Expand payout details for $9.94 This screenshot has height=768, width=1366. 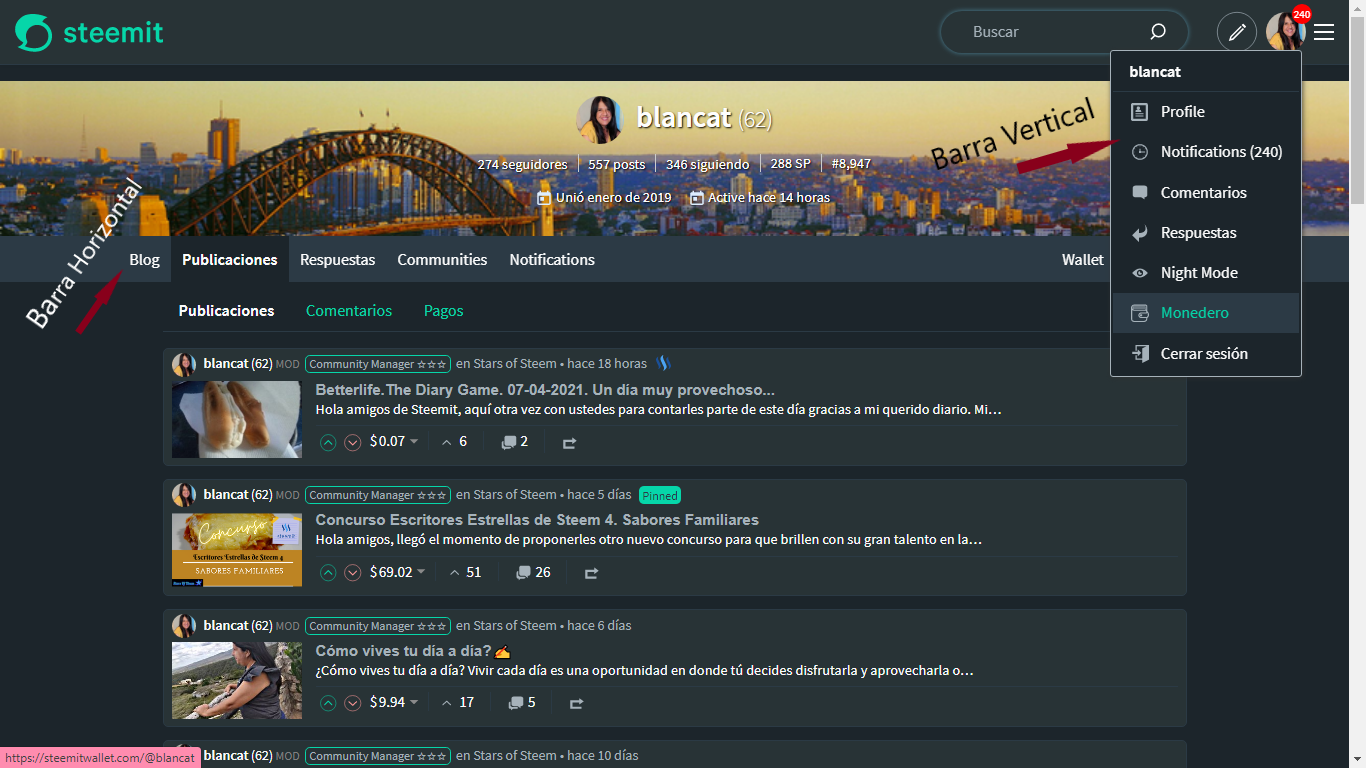(394, 702)
